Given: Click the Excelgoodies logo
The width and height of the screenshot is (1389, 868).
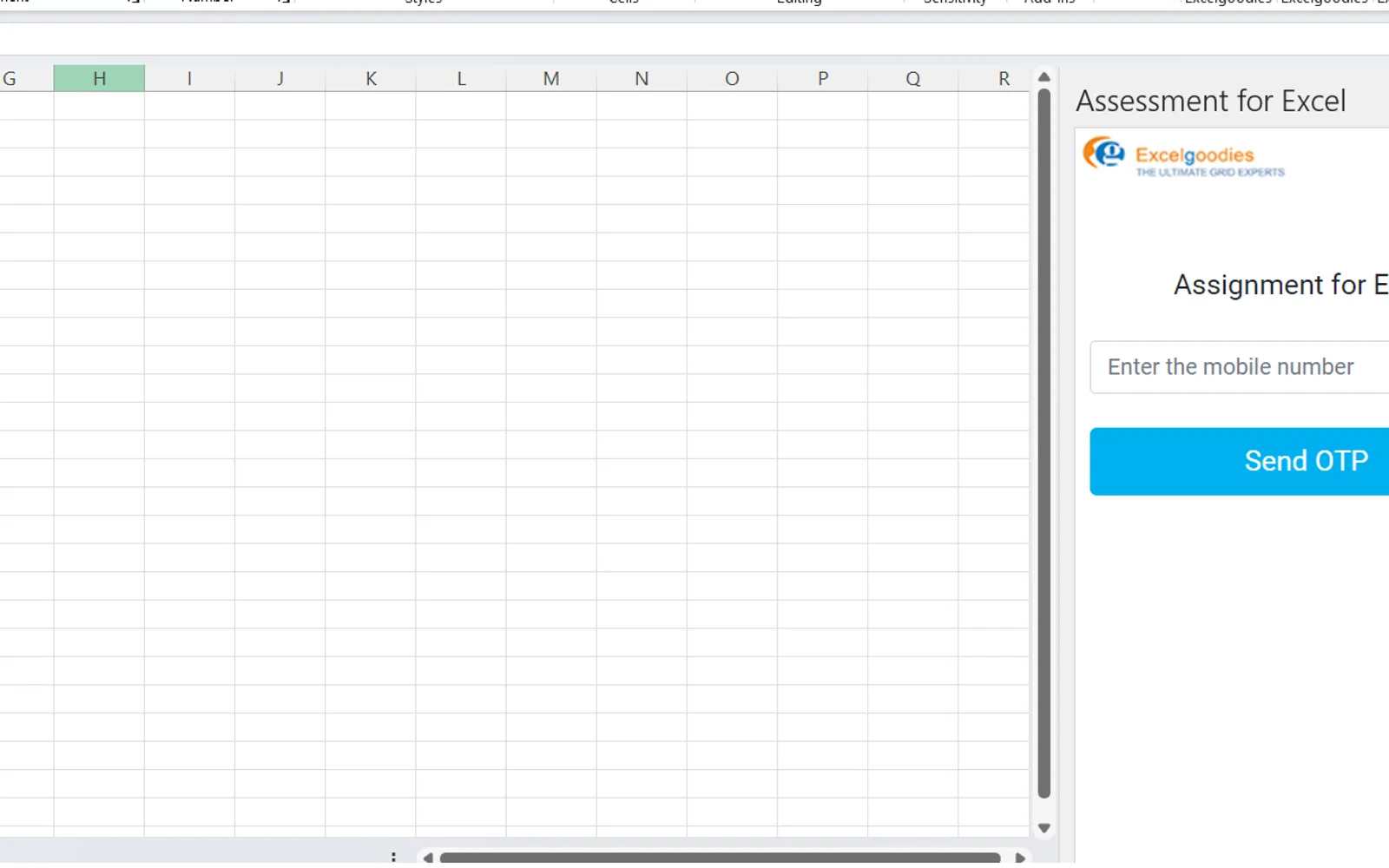Looking at the screenshot, I should pyautogui.click(x=1184, y=157).
